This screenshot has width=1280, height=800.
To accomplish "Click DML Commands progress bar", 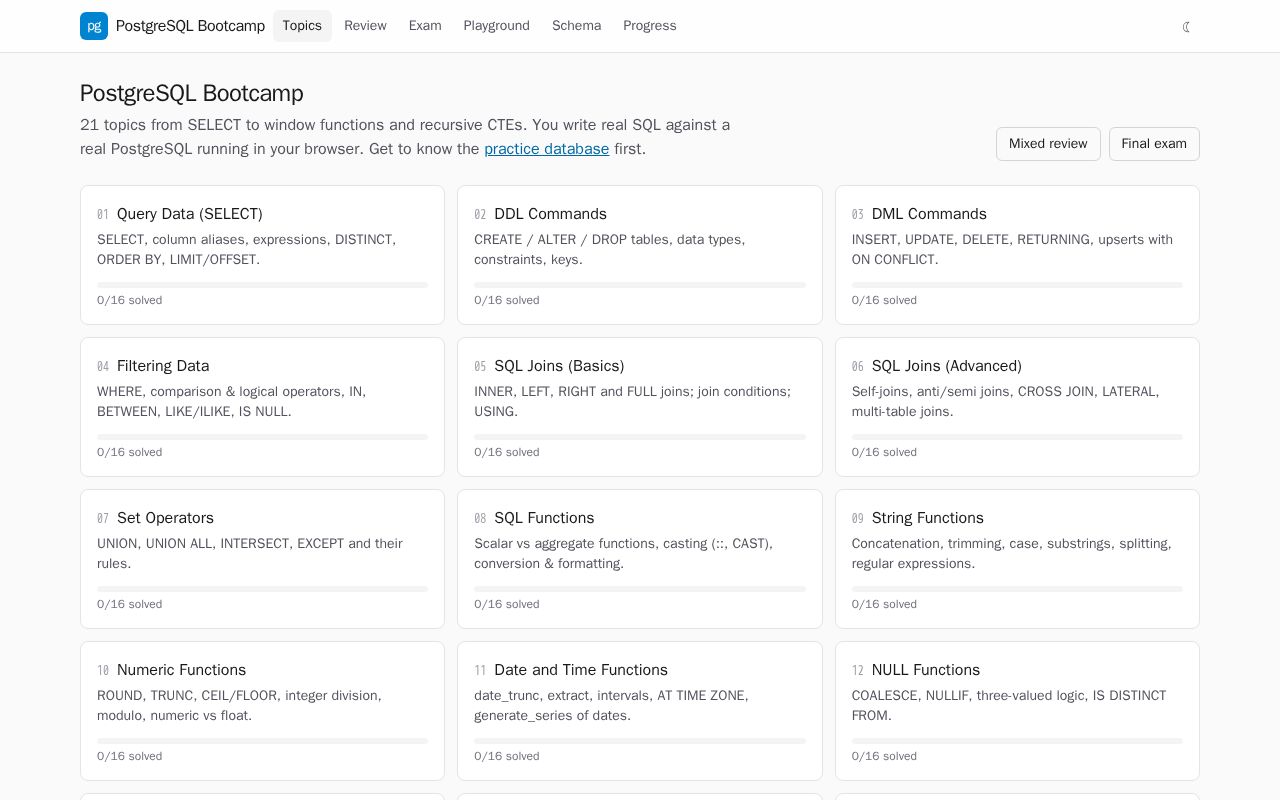I will coord(1017,285).
